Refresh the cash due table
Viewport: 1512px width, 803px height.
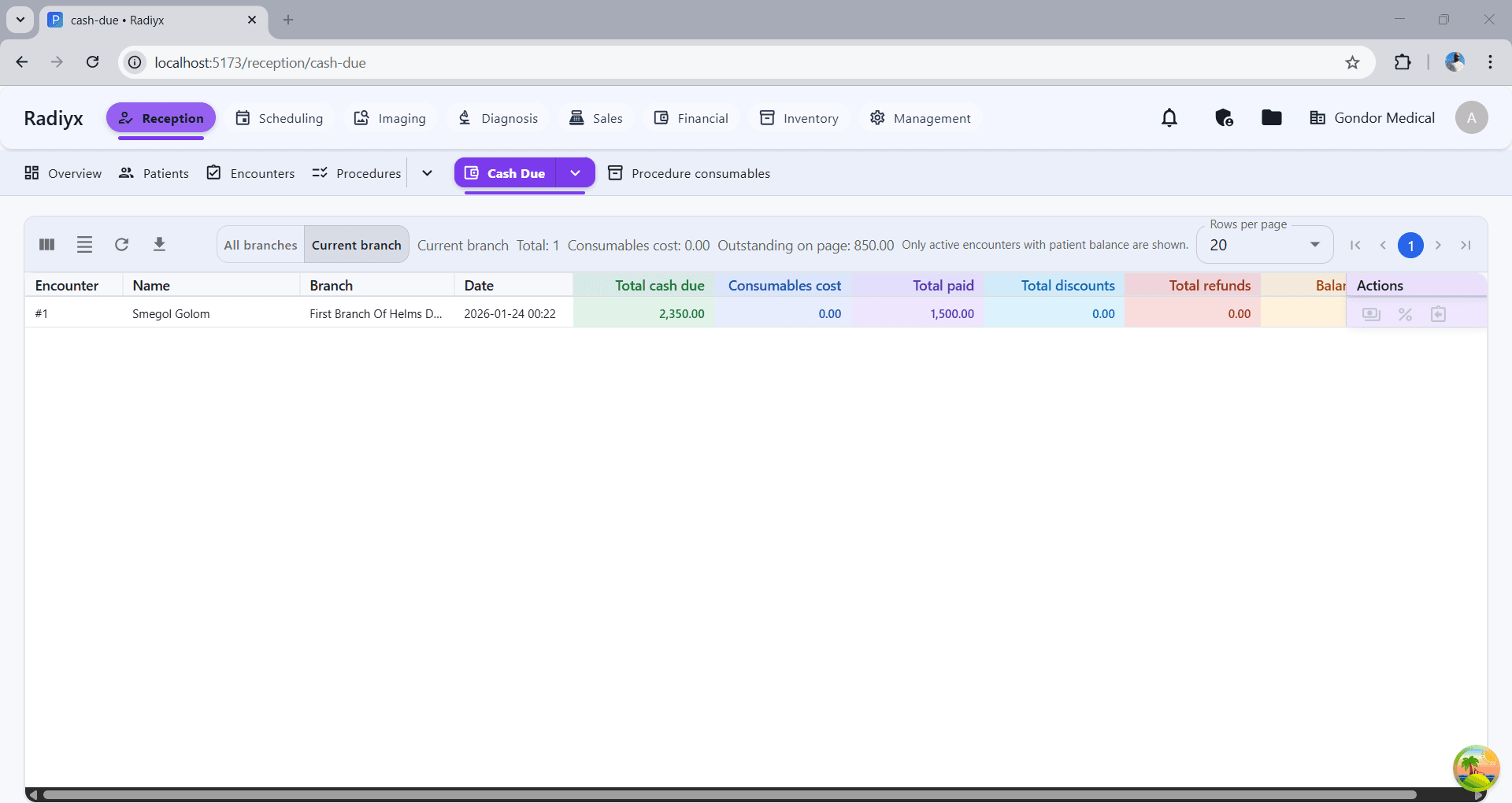[x=121, y=245]
